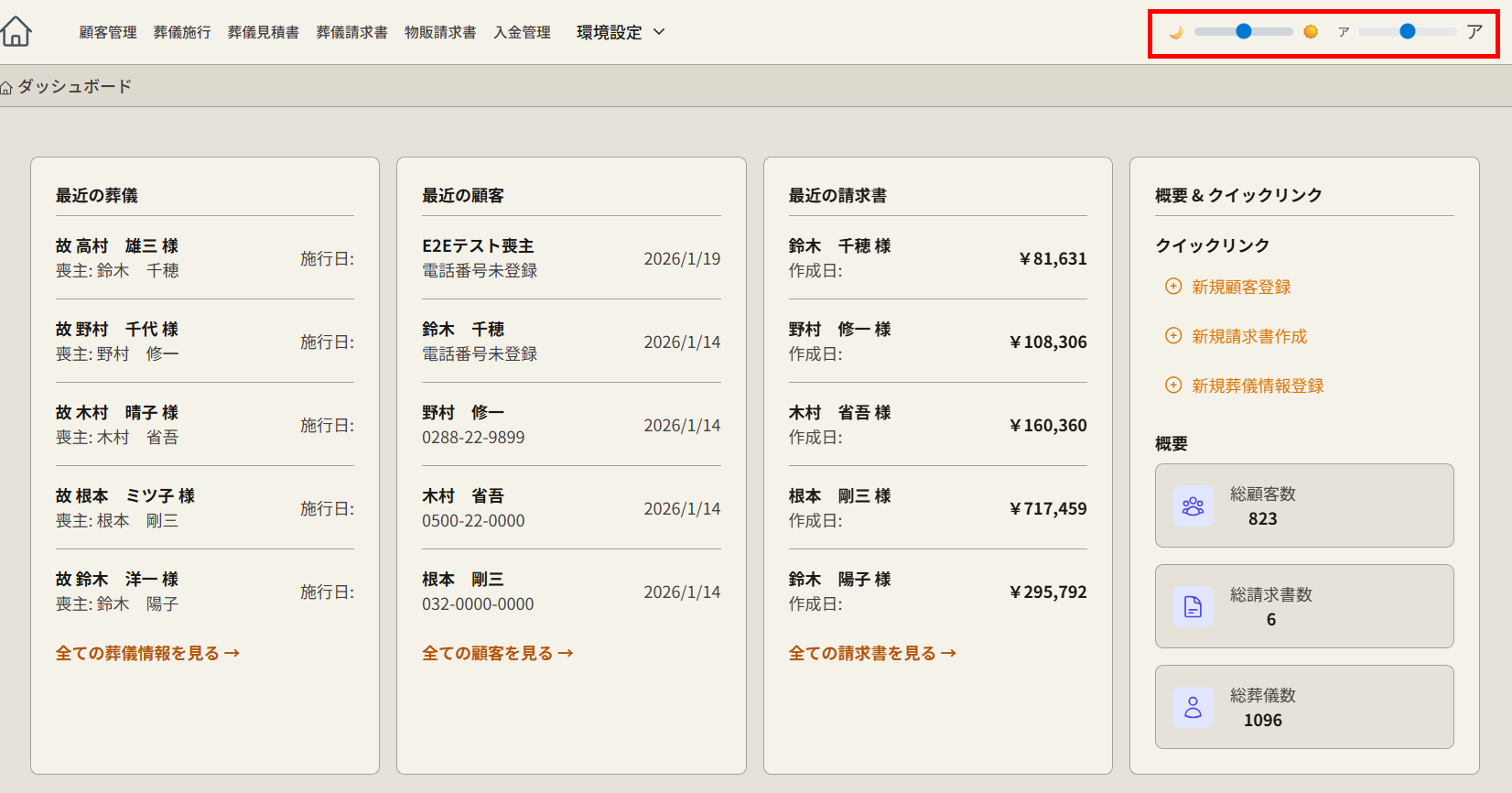Click the 新規葬儀情報登録 quick link
This screenshot has width=1512, height=793.
coord(1257,386)
